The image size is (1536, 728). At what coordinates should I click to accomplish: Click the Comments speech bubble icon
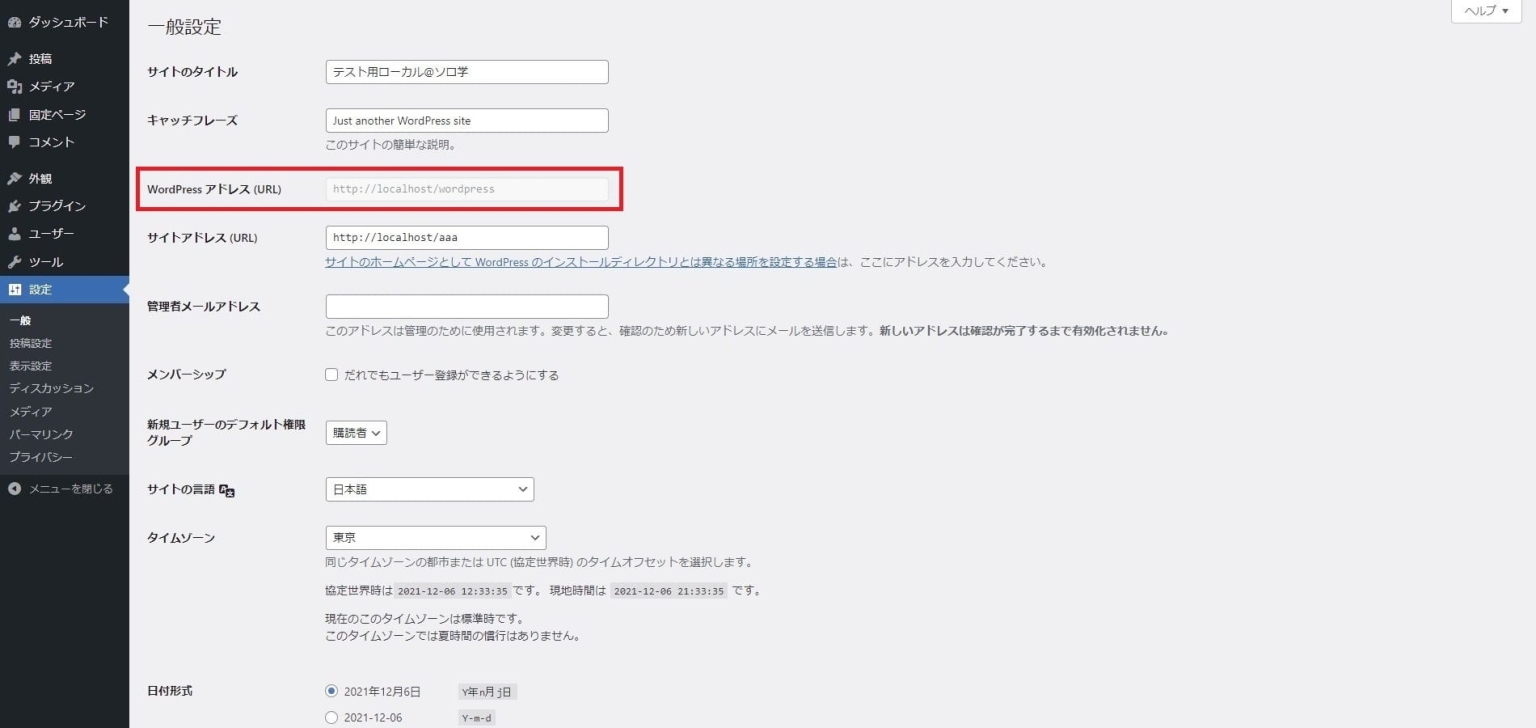(14, 142)
